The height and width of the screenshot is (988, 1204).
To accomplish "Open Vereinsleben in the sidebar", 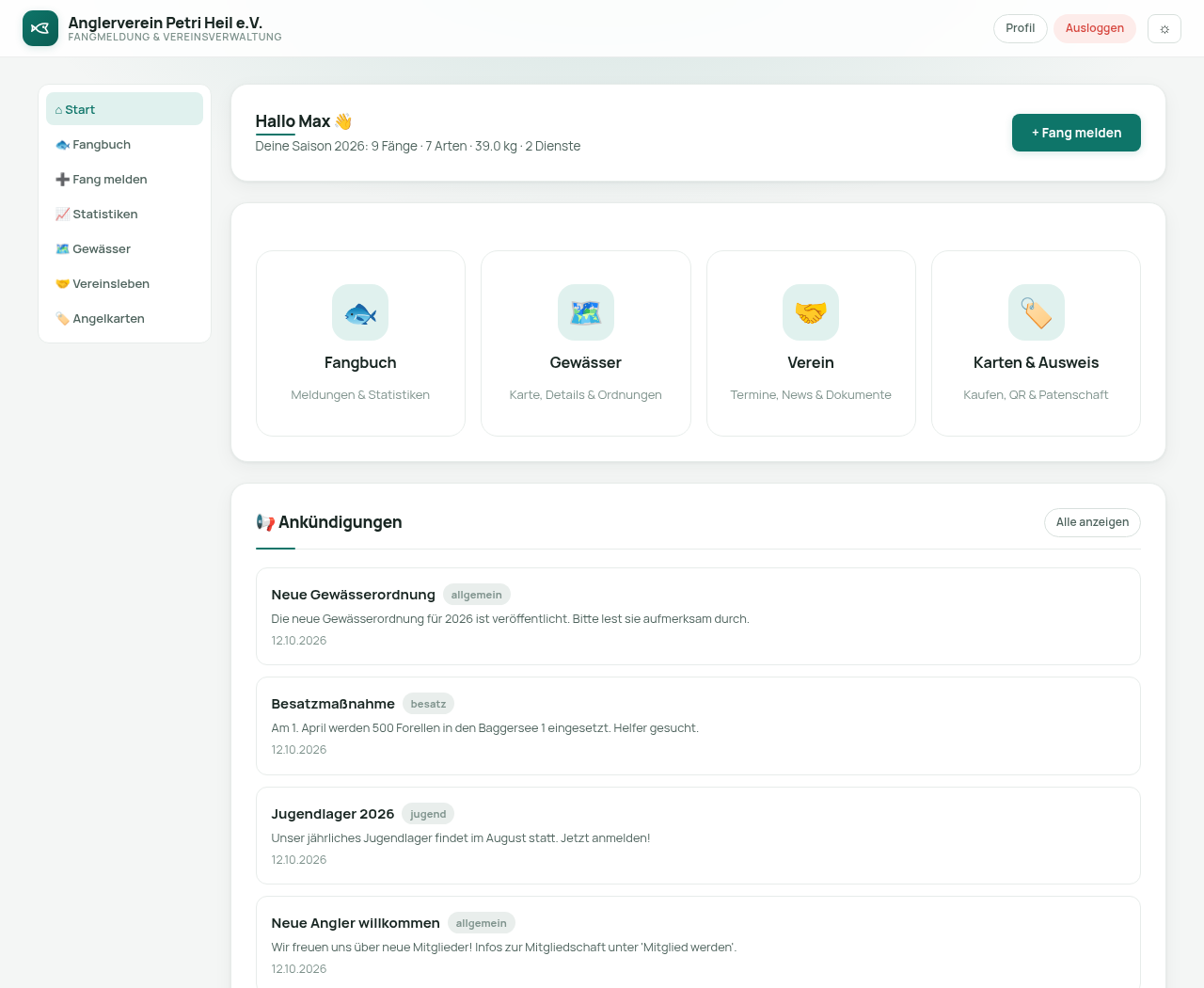I will (x=124, y=283).
